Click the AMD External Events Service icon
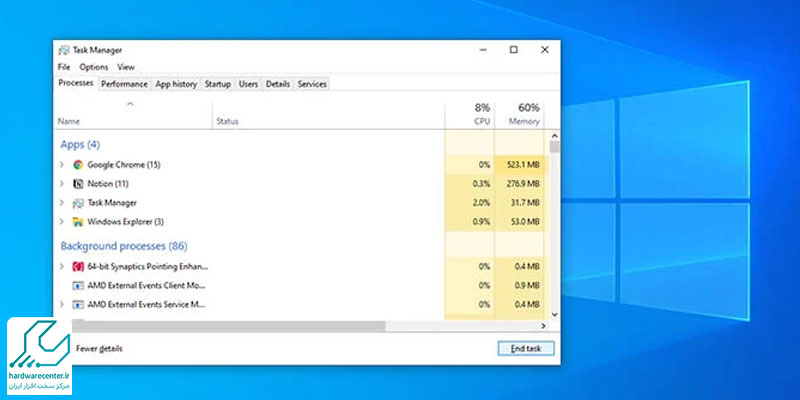The image size is (800, 400). point(78,305)
